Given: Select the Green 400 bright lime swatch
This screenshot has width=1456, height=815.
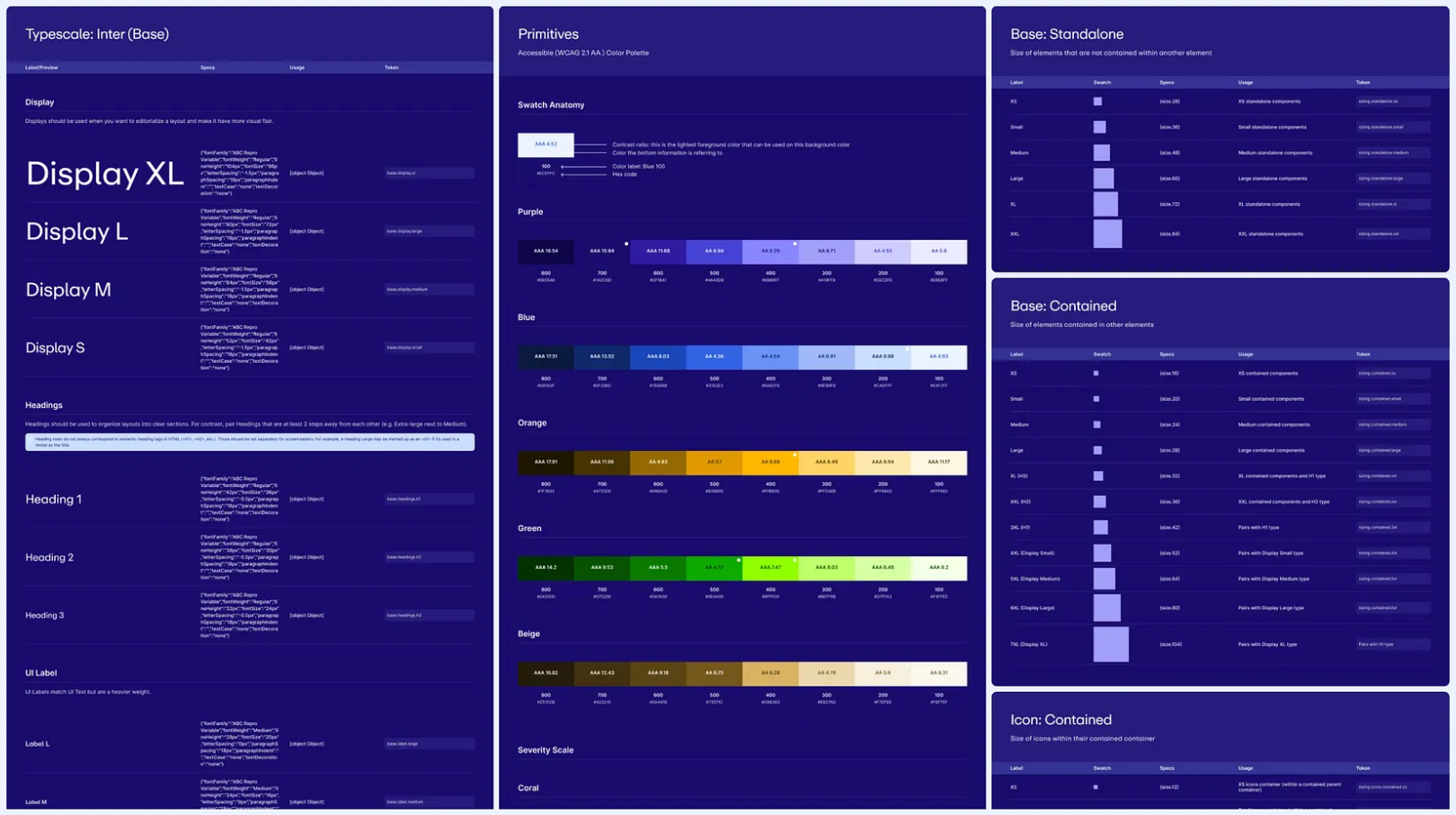Looking at the screenshot, I should click(770, 568).
